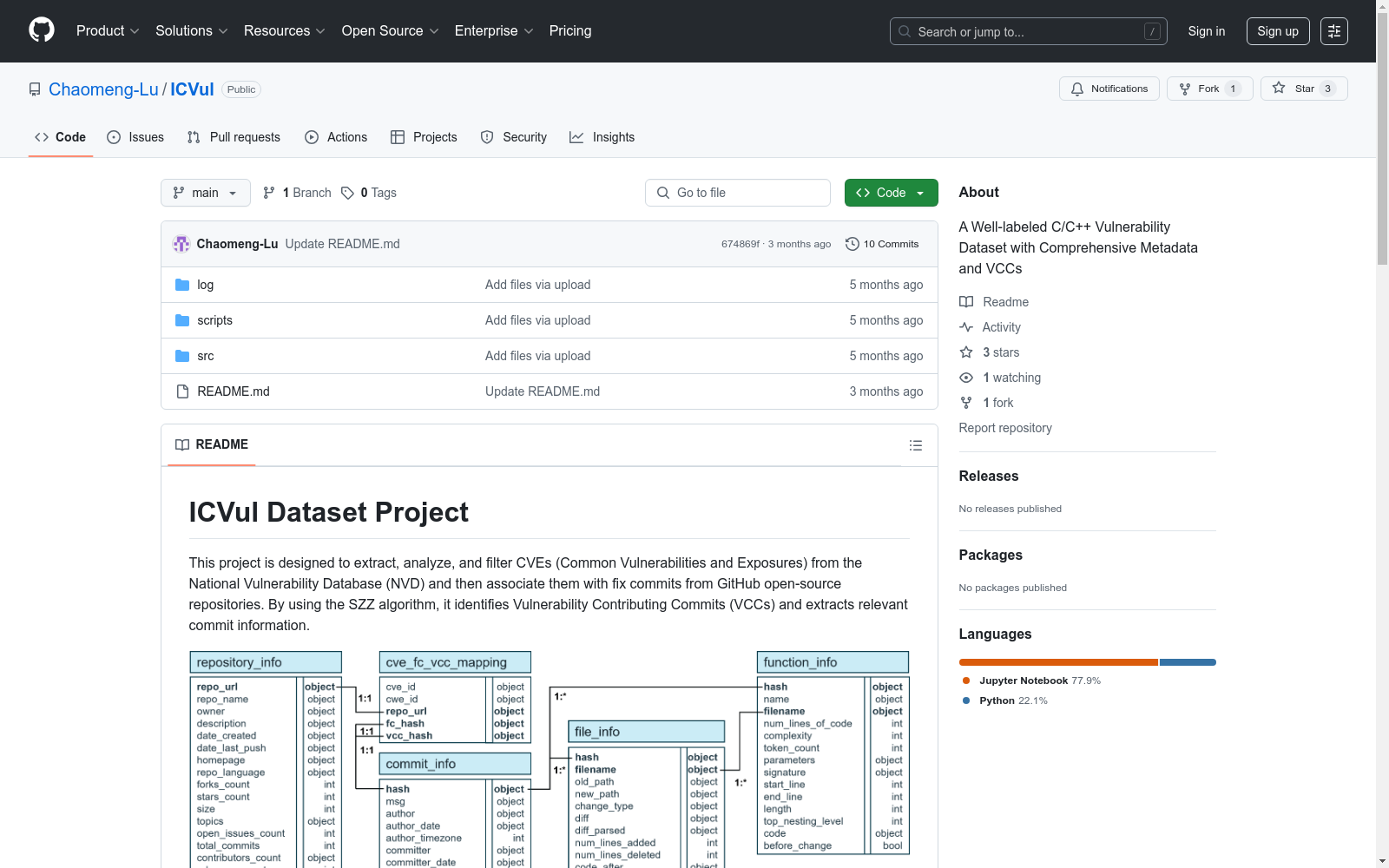Expand the Product menu
The height and width of the screenshot is (868, 1389).
click(x=108, y=30)
